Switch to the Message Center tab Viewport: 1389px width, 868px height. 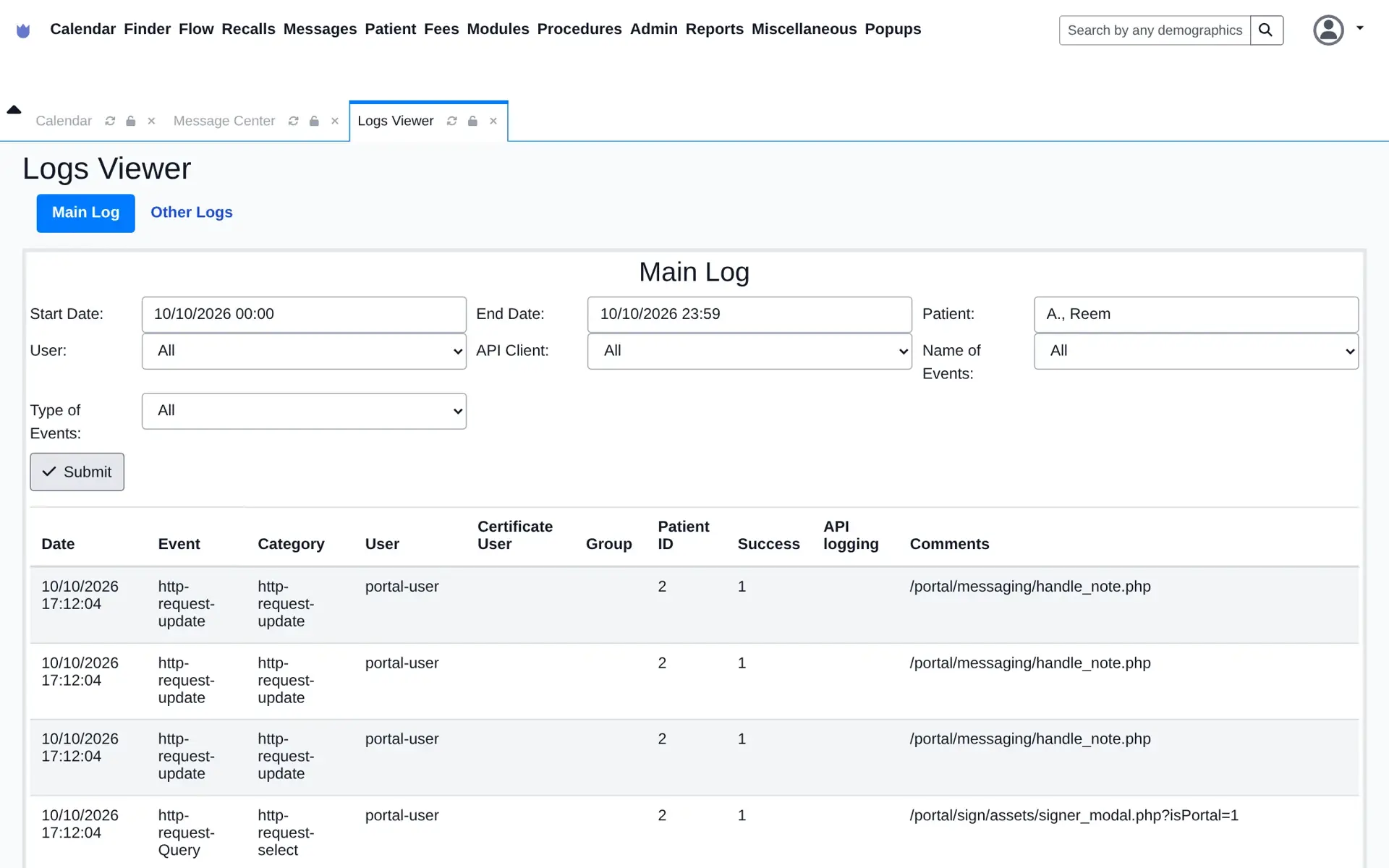click(224, 121)
